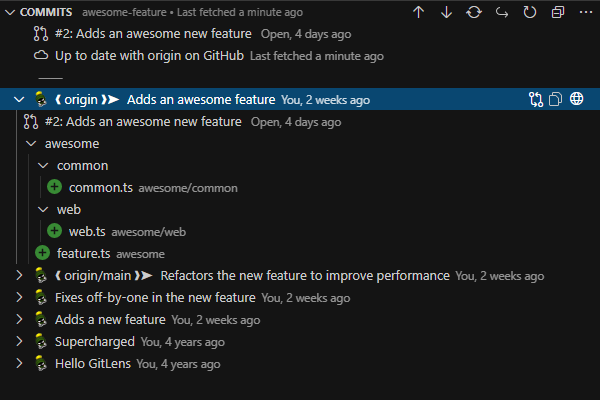Collapse the web folder

(42, 209)
